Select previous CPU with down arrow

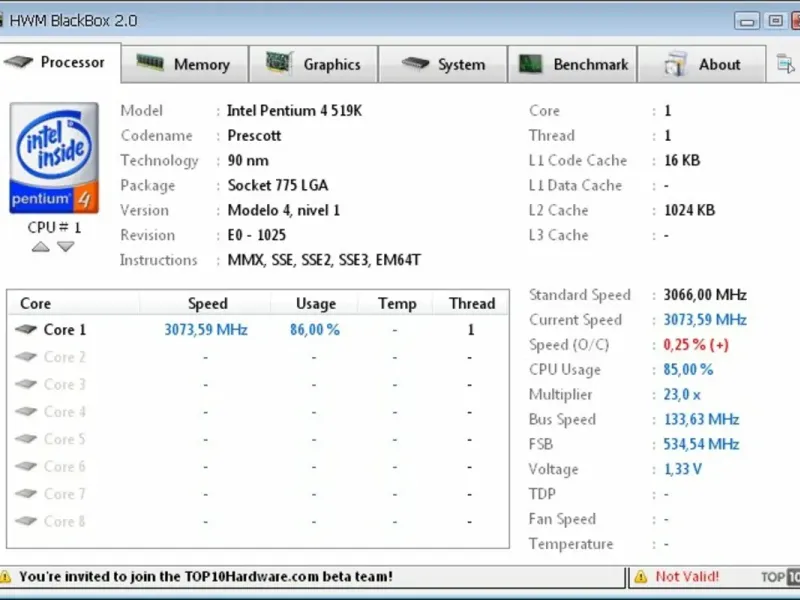(x=66, y=247)
